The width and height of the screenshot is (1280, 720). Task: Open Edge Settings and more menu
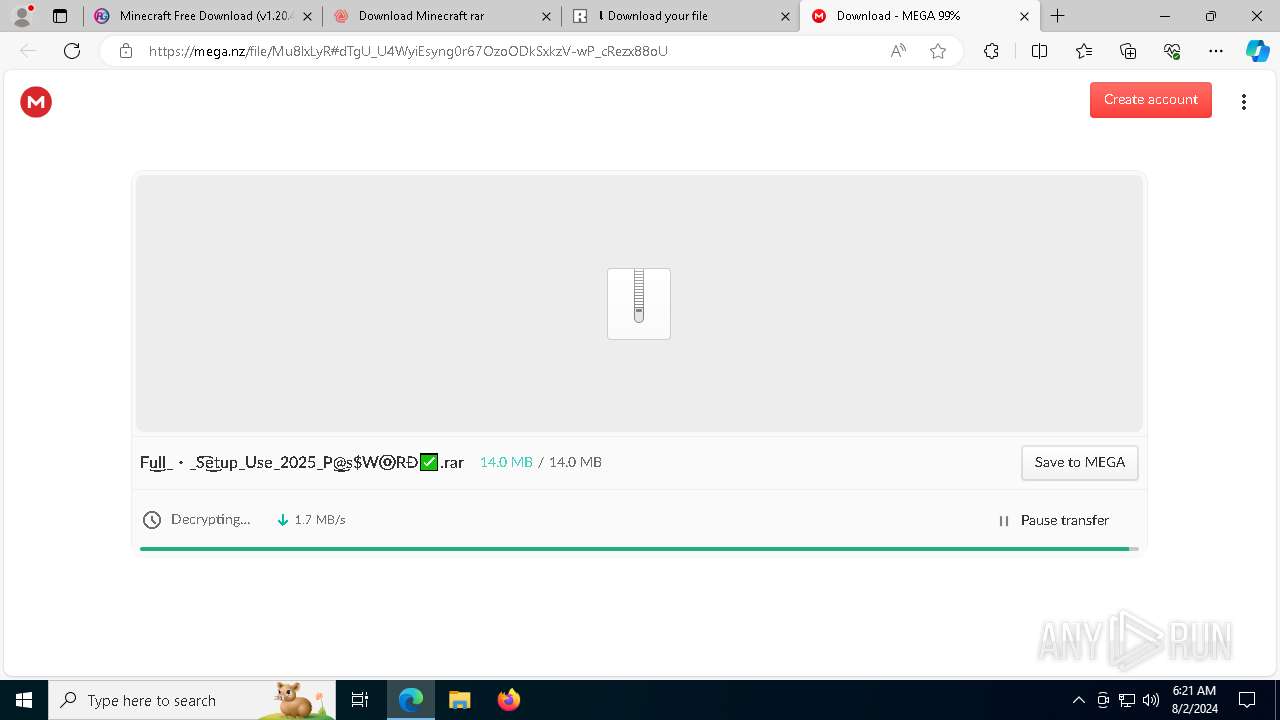point(1216,51)
